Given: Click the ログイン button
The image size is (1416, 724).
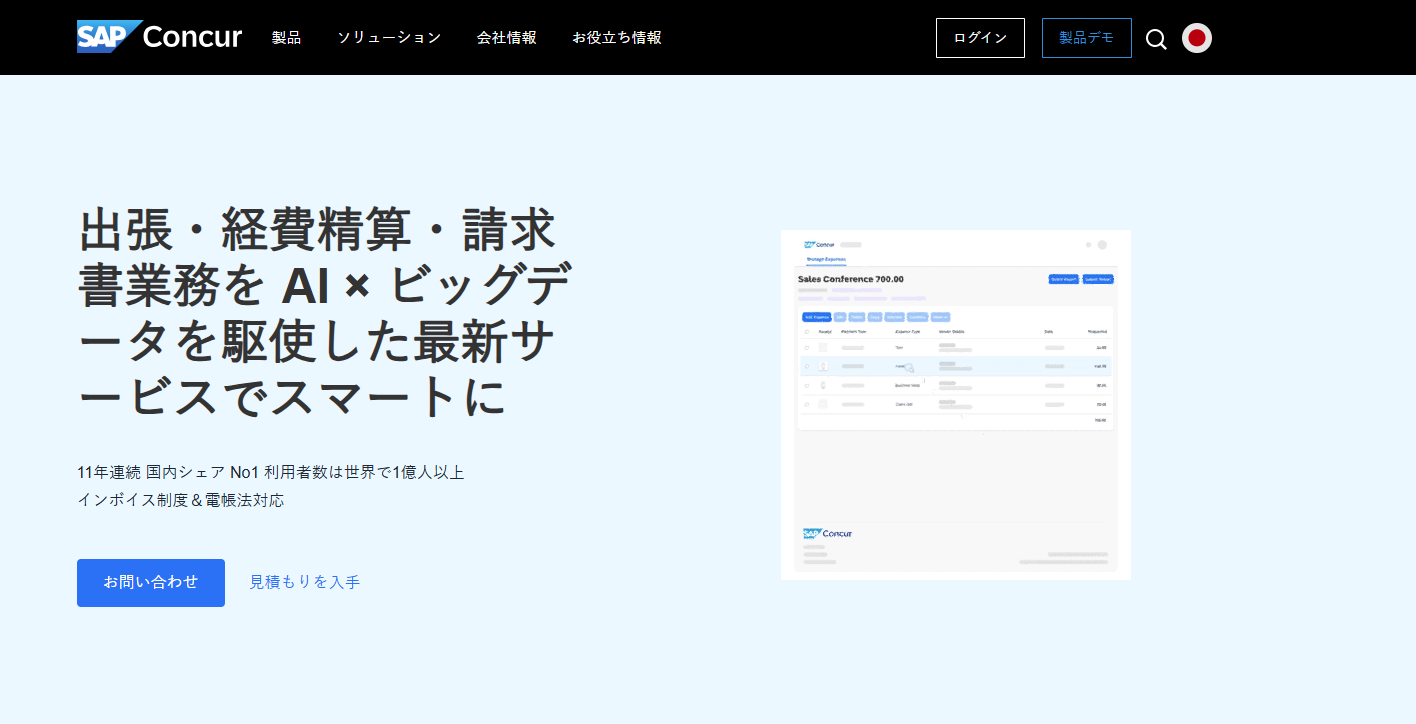Looking at the screenshot, I should tap(980, 38).
